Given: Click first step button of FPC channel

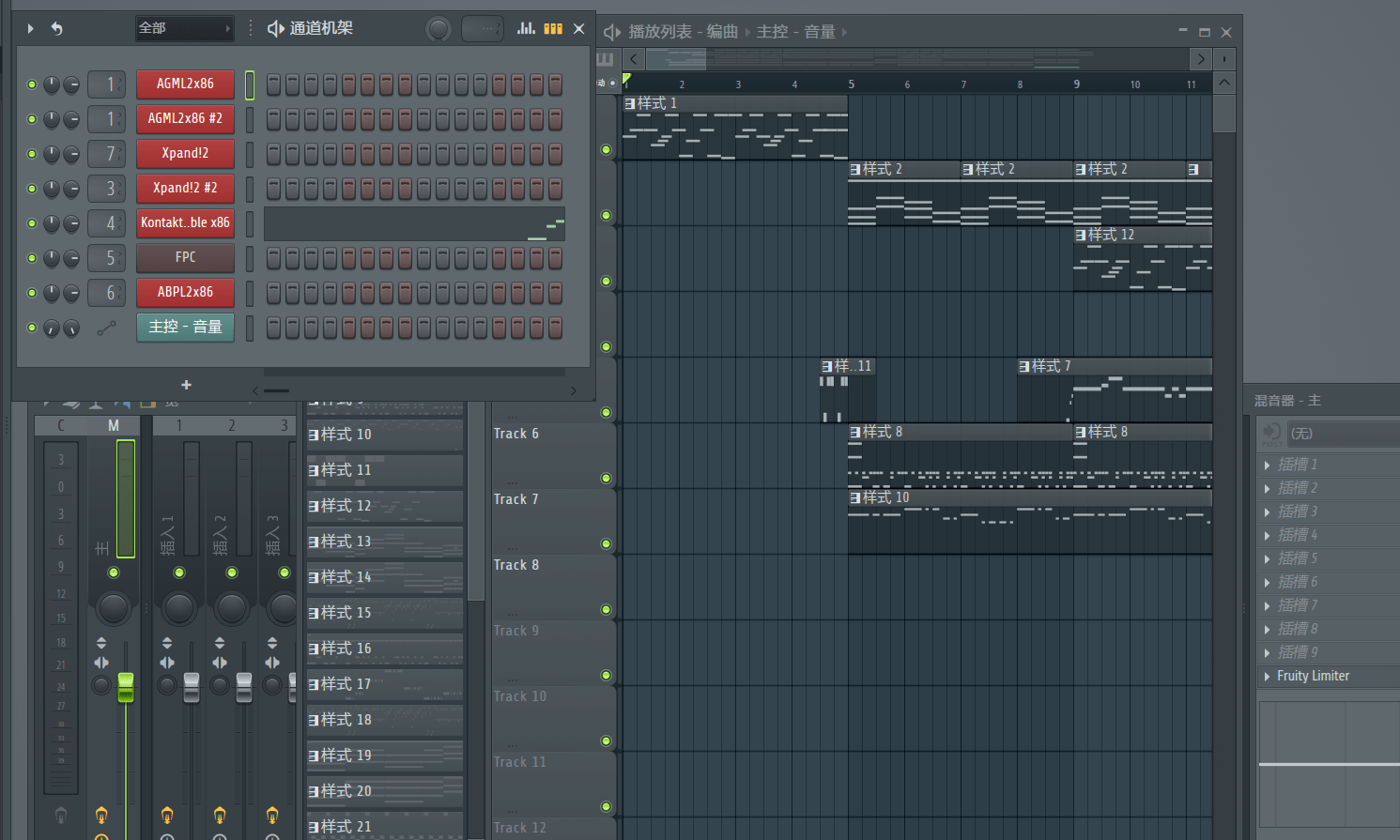Looking at the screenshot, I should click(273, 258).
